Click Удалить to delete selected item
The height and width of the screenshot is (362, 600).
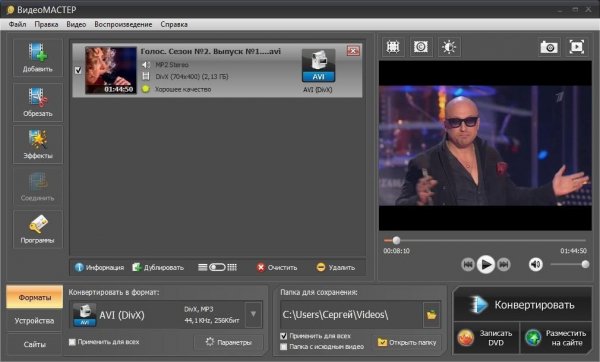[x=336, y=267]
